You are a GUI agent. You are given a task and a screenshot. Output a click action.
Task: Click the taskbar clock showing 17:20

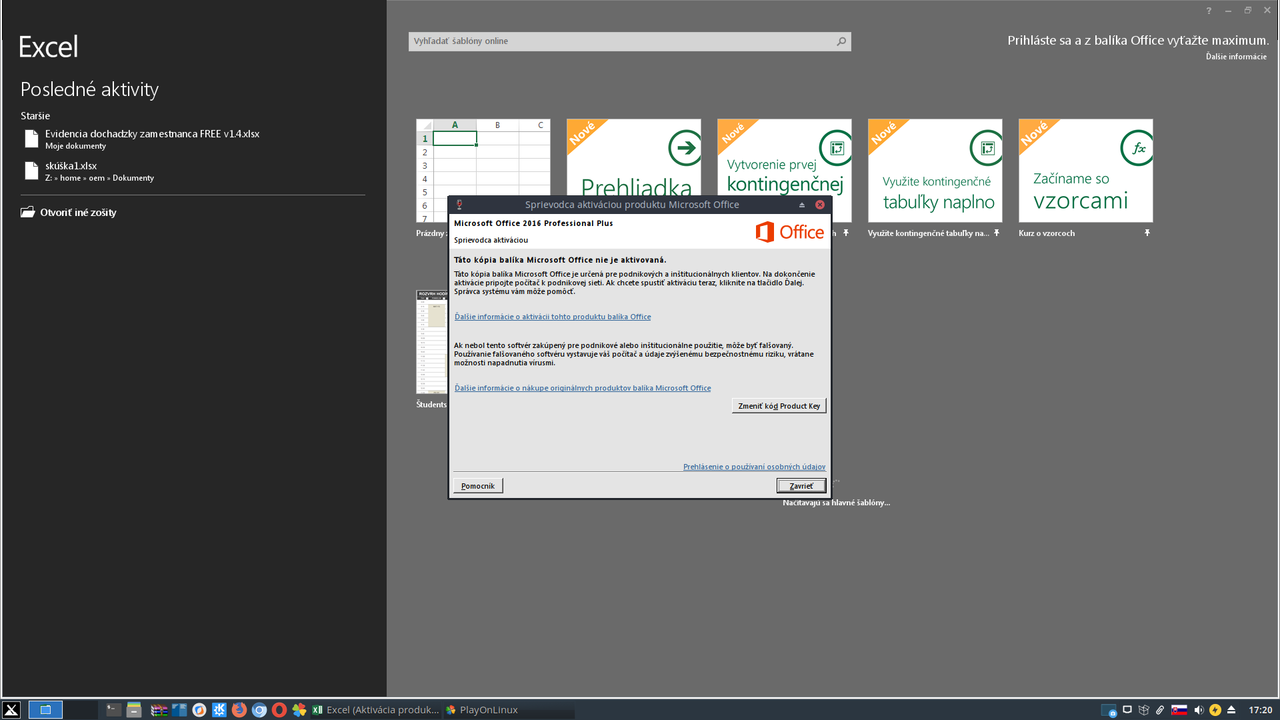pyautogui.click(x=1260, y=710)
